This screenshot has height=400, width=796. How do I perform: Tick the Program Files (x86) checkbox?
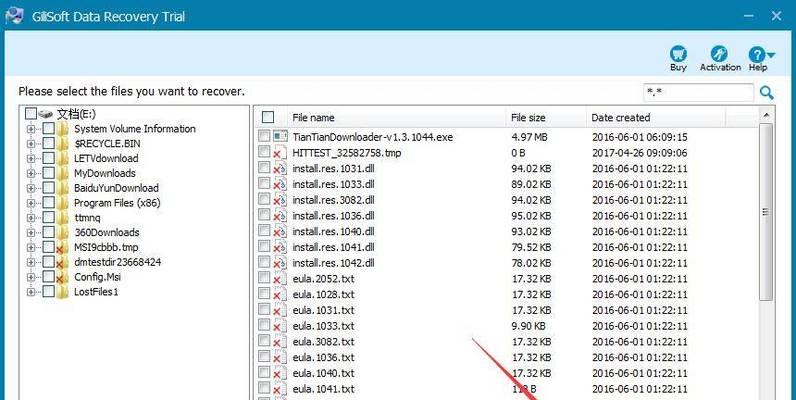[48, 203]
